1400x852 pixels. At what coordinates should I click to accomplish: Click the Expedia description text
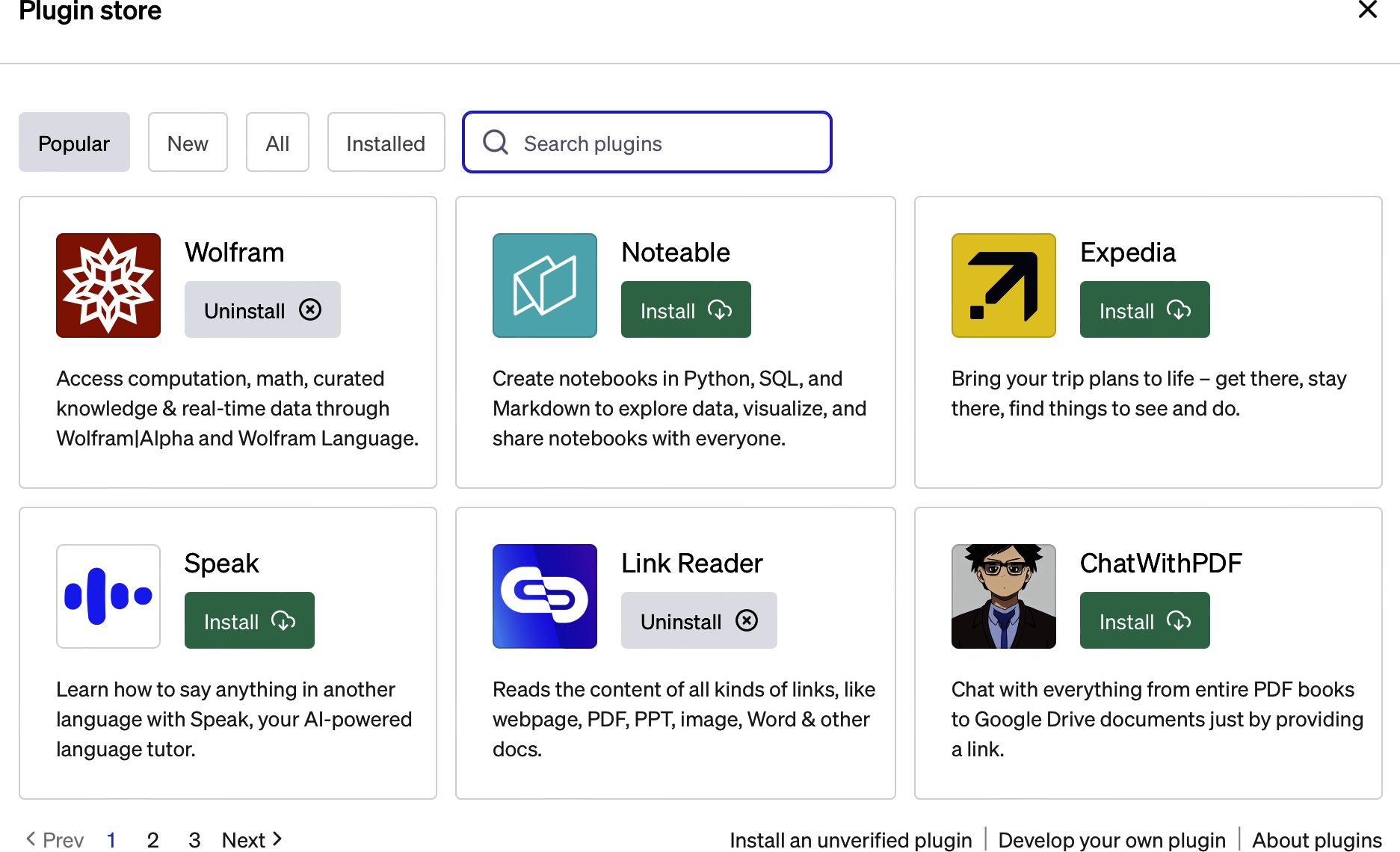click(x=1149, y=393)
